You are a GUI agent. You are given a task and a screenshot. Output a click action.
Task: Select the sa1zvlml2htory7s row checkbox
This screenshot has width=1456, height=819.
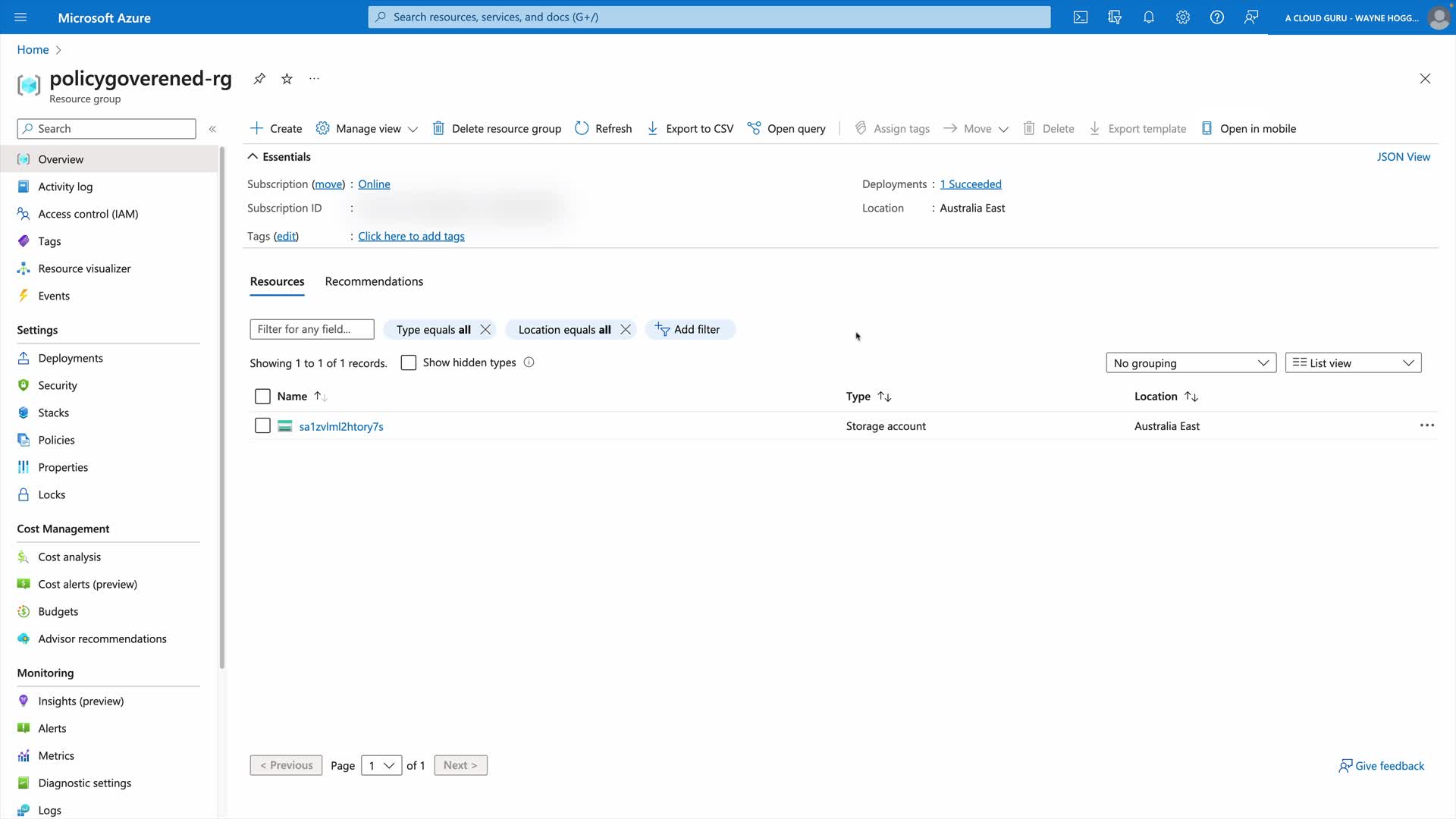pos(262,426)
